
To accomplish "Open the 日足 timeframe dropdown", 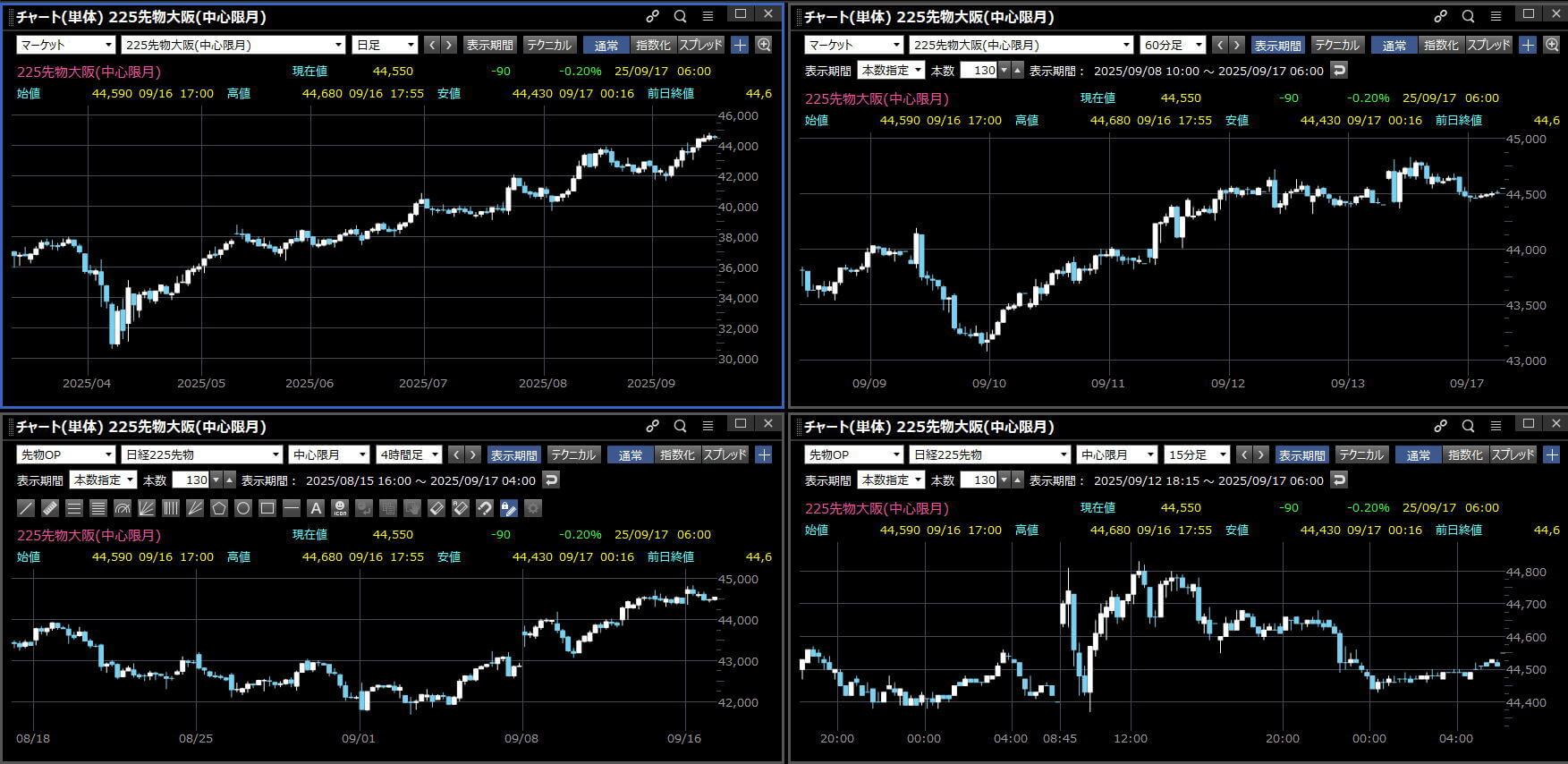I will [386, 45].
